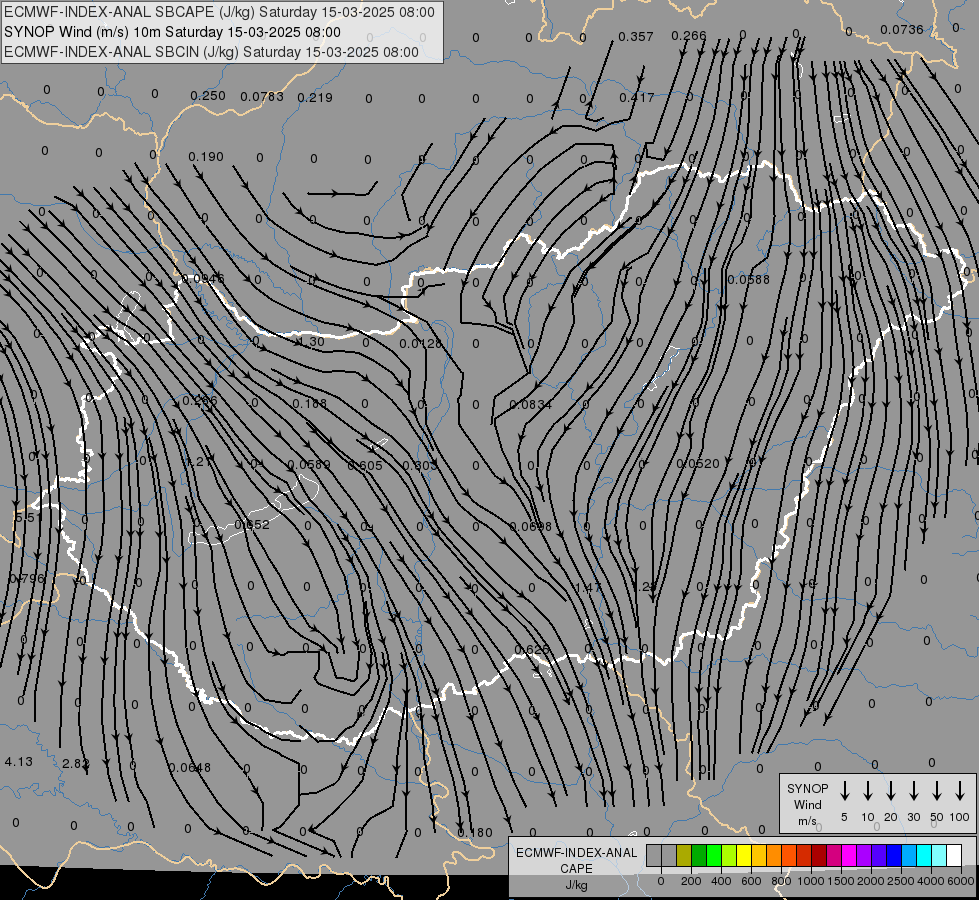Click the SBCAPE title line at top left
Screen dimensions: 979x900
pos(219,12)
